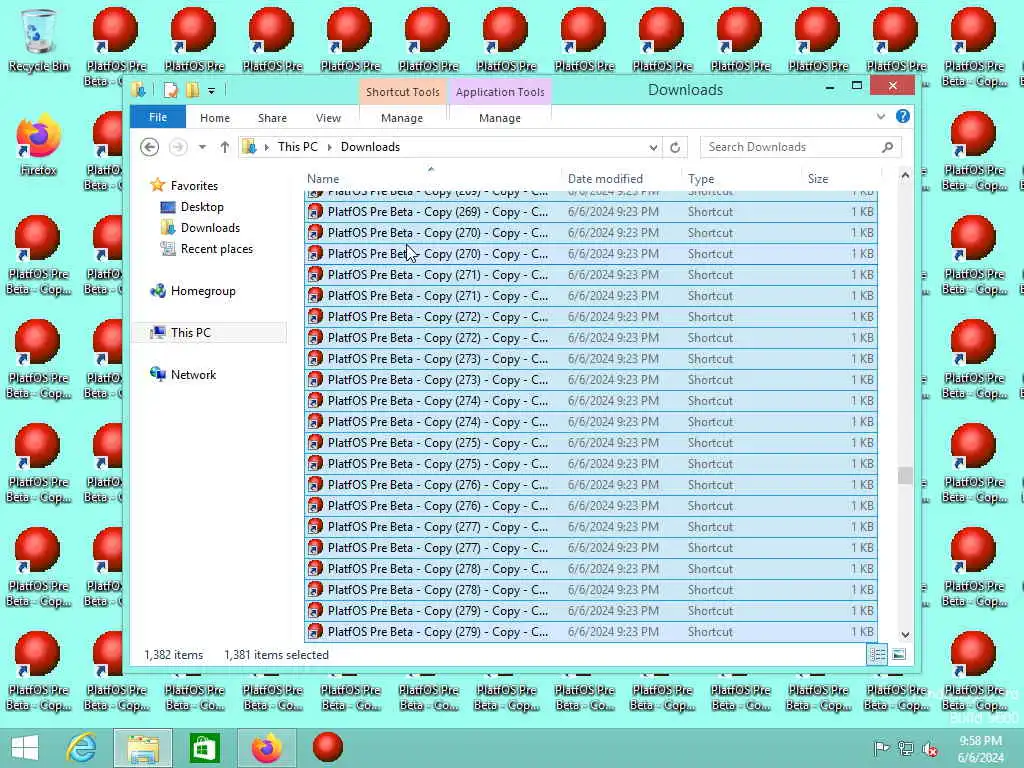Expand the ribbon with chevron
Screen dimensions: 1024x768
[x=880, y=116]
